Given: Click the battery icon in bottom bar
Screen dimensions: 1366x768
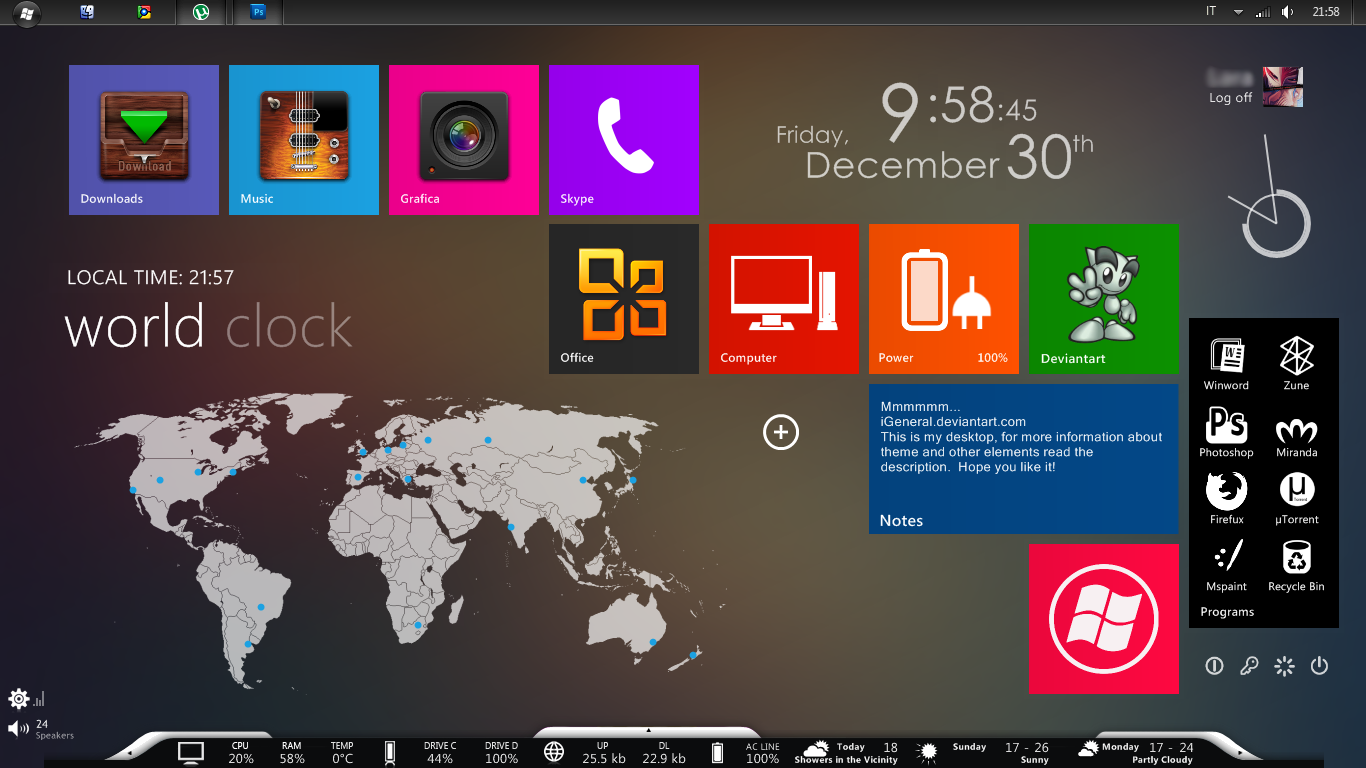Looking at the screenshot, I should [717, 753].
